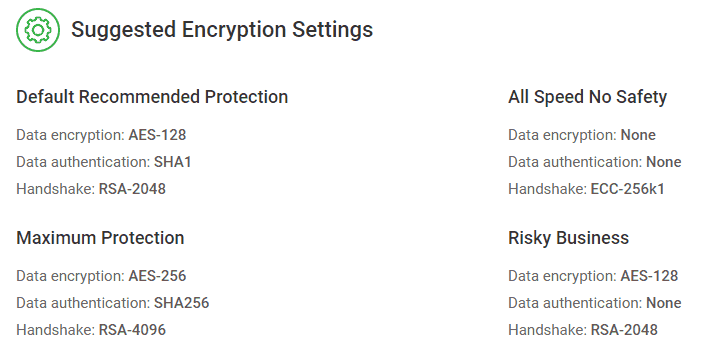Image resolution: width=708 pixels, height=361 pixels.
Task: Click RSA-2048 handshake under Default Recommended Protection
Action: click(132, 189)
